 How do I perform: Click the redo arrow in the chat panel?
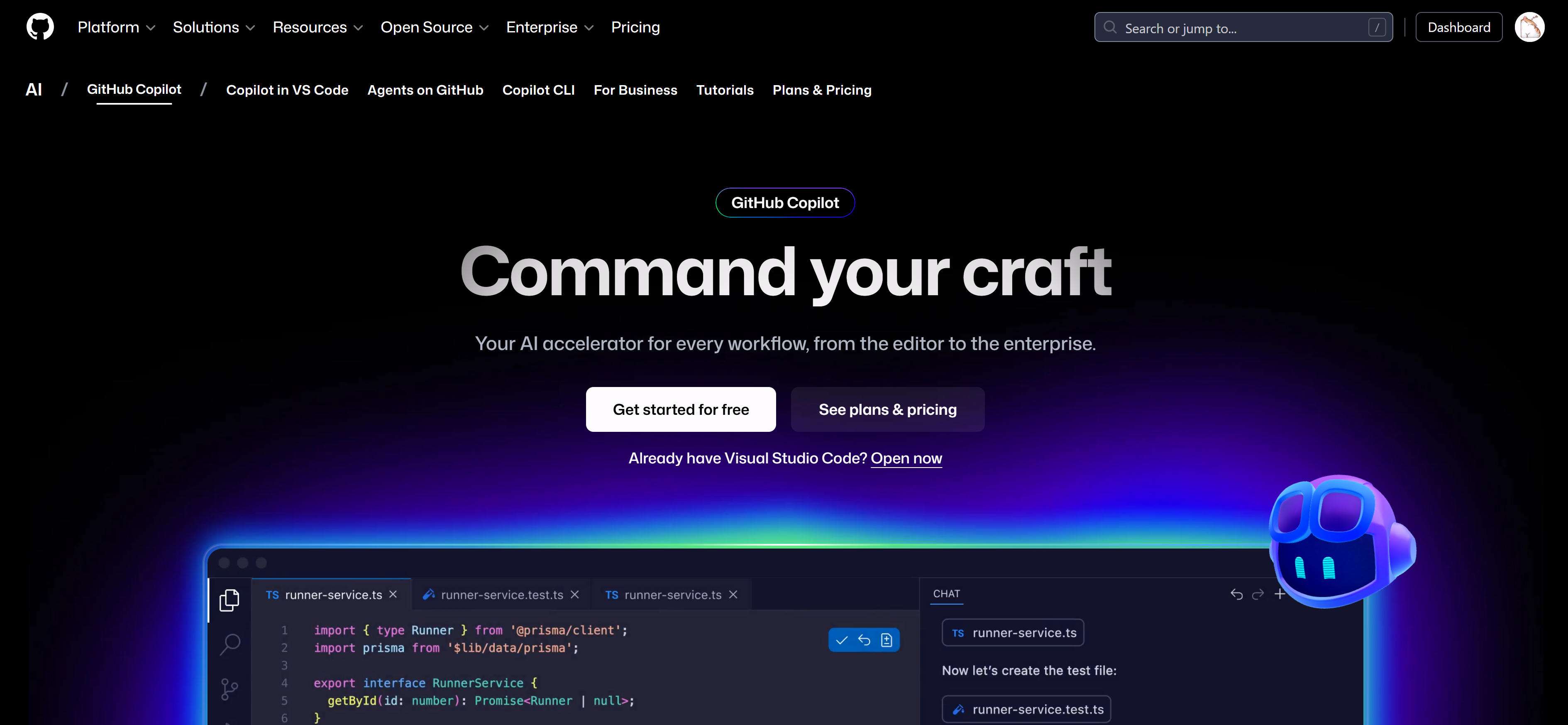(1257, 595)
